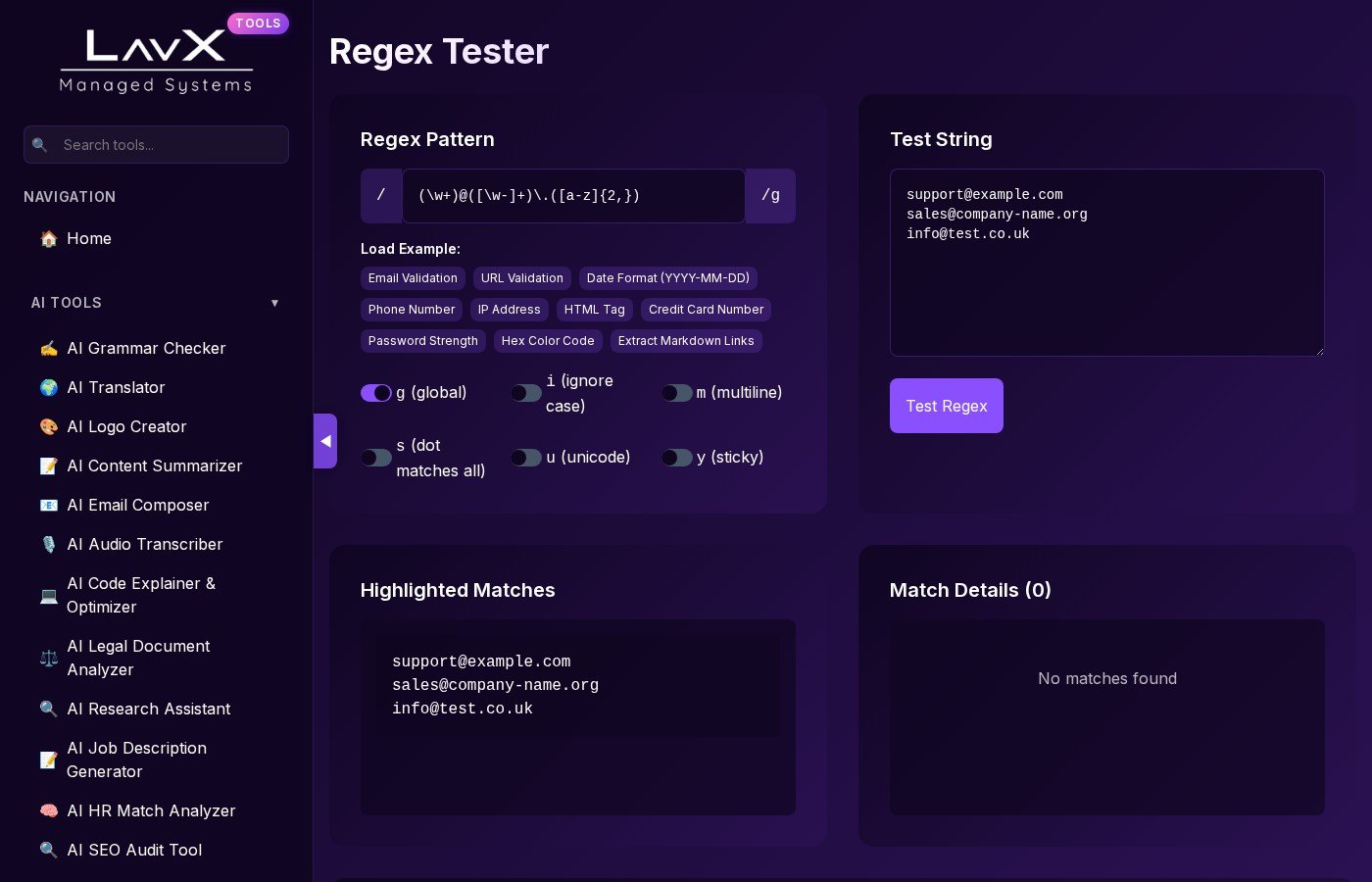Click the house icon next to Home
1372x882 pixels.
point(48,238)
